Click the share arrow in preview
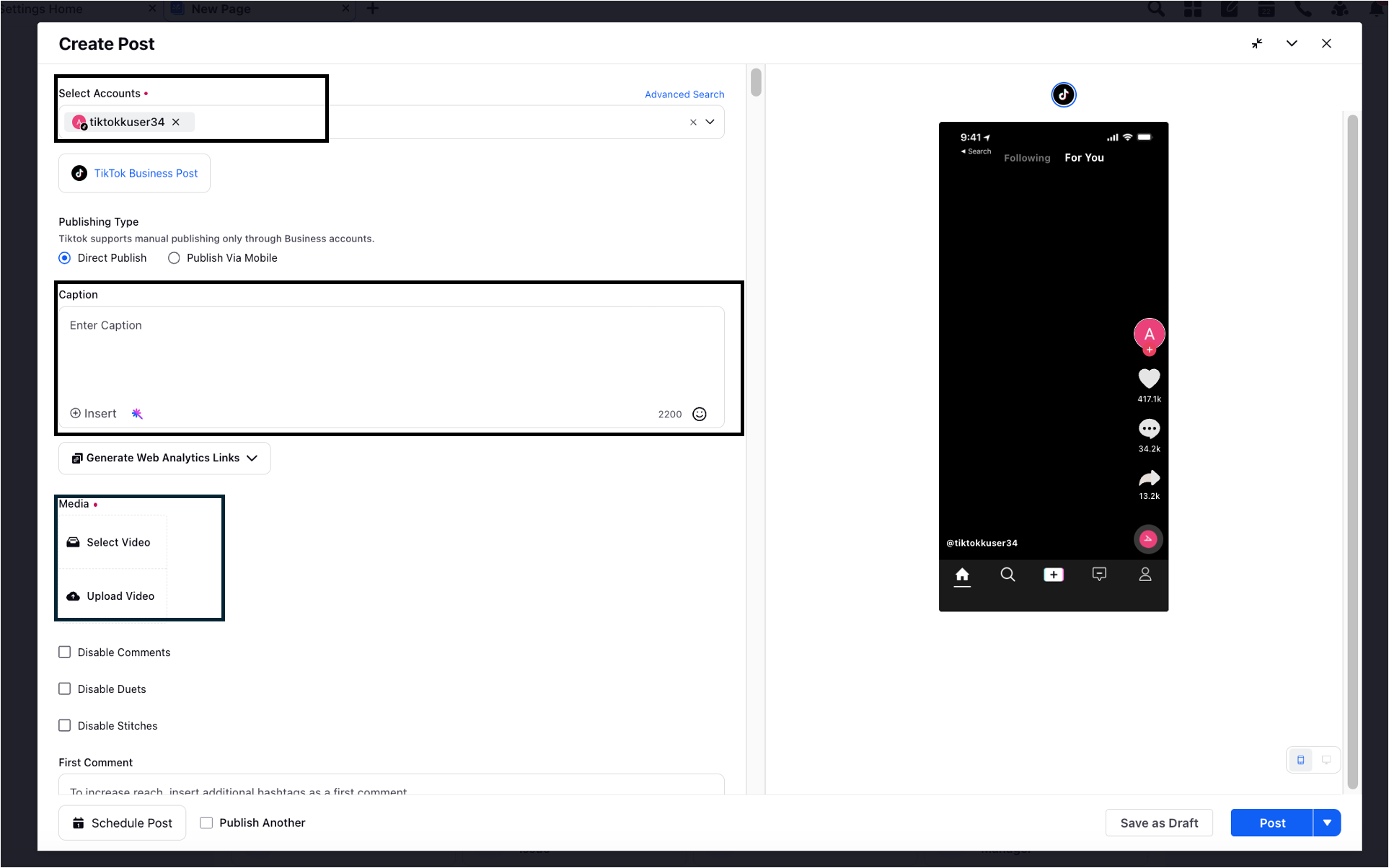 (1149, 478)
